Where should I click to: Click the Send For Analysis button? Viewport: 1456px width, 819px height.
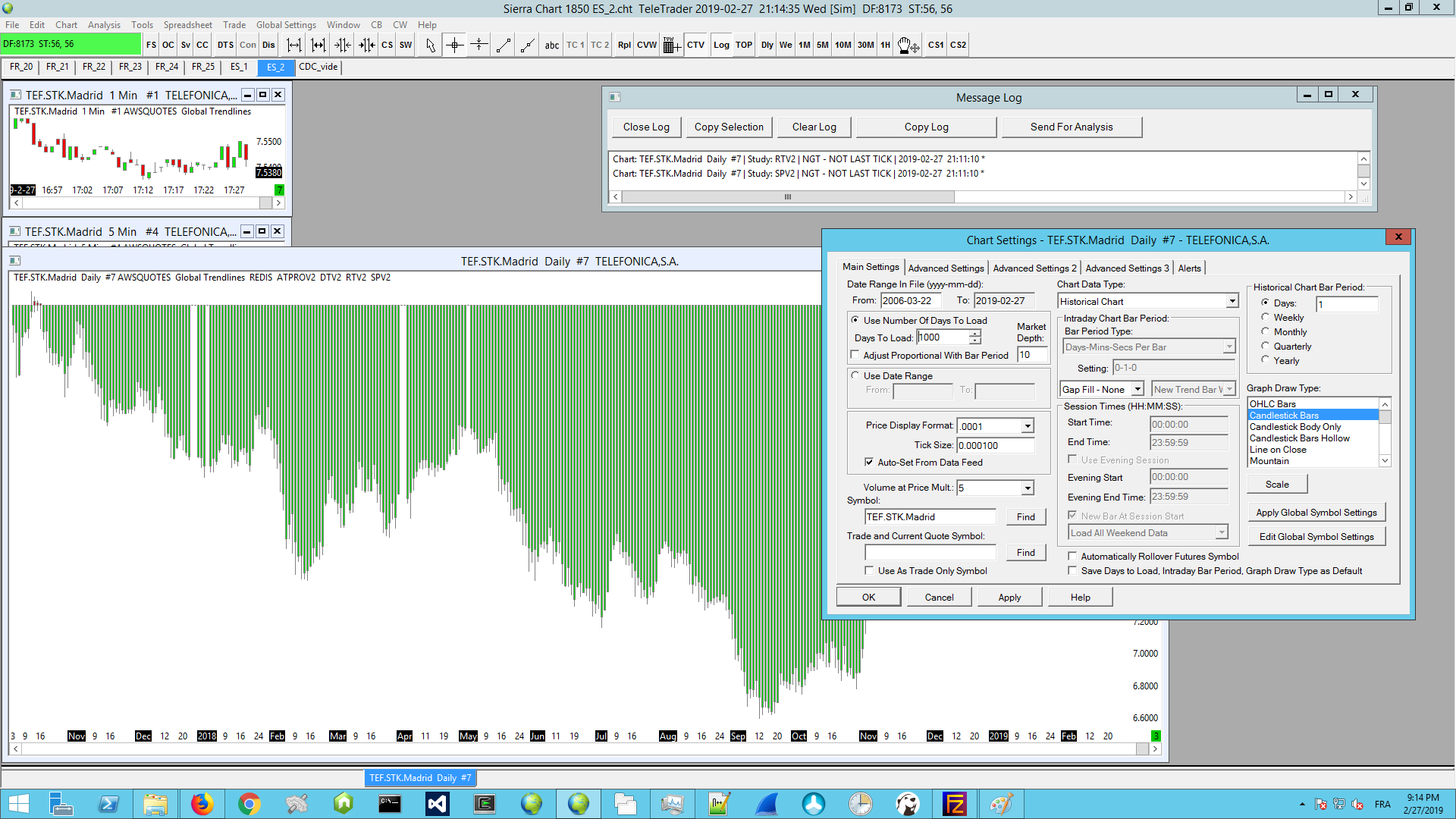click(1071, 127)
